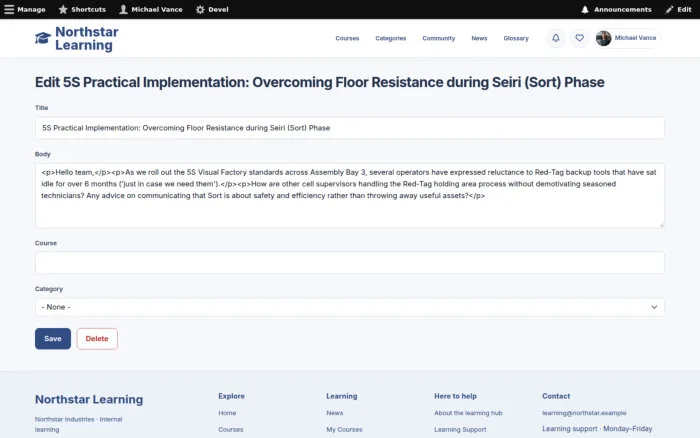The height and width of the screenshot is (438, 700).
Task: Click the Shortcuts star icon
Action: (x=63, y=9)
